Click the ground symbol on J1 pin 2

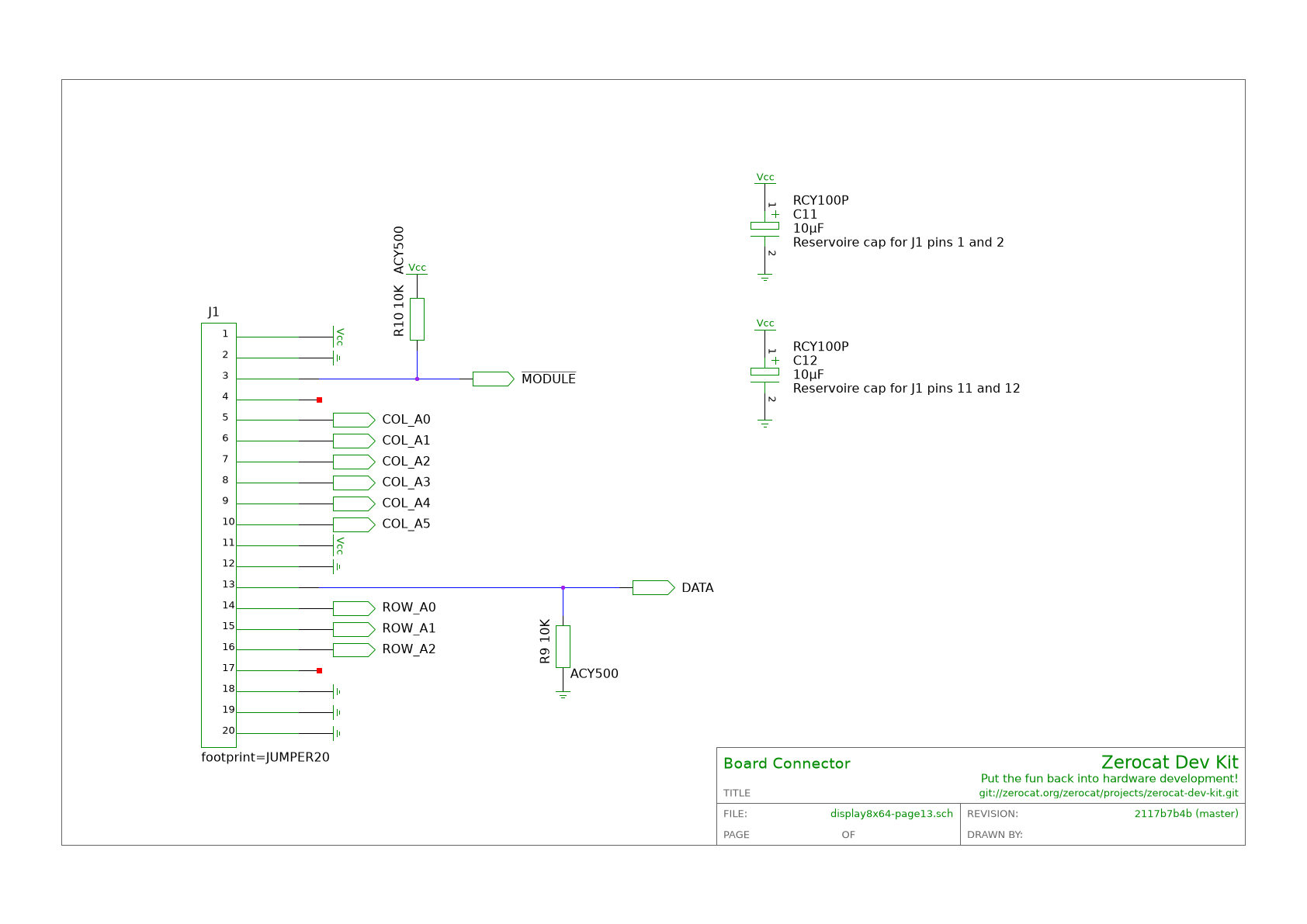pyautogui.click(x=337, y=358)
